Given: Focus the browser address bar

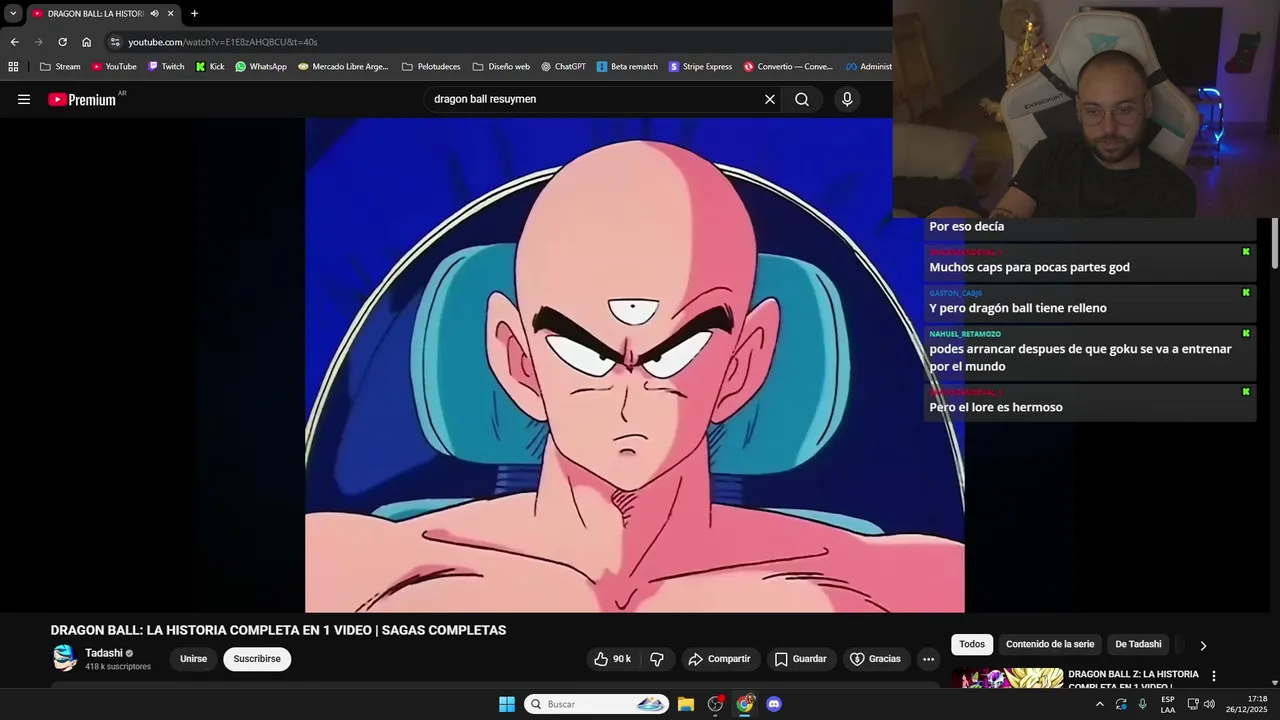Looking at the screenshot, I should pos(500,42).
